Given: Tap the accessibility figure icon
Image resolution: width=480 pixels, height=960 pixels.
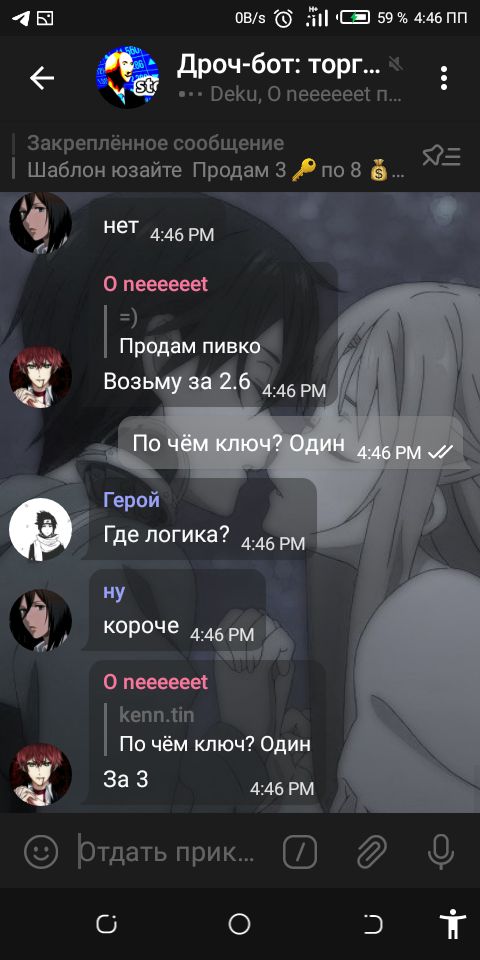Looking at the screenshot, I should [x=452, y=924].
